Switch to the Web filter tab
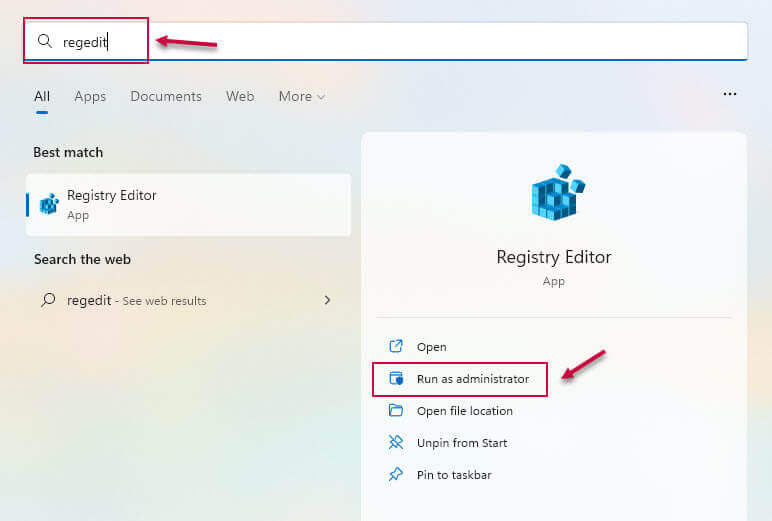 240,96
